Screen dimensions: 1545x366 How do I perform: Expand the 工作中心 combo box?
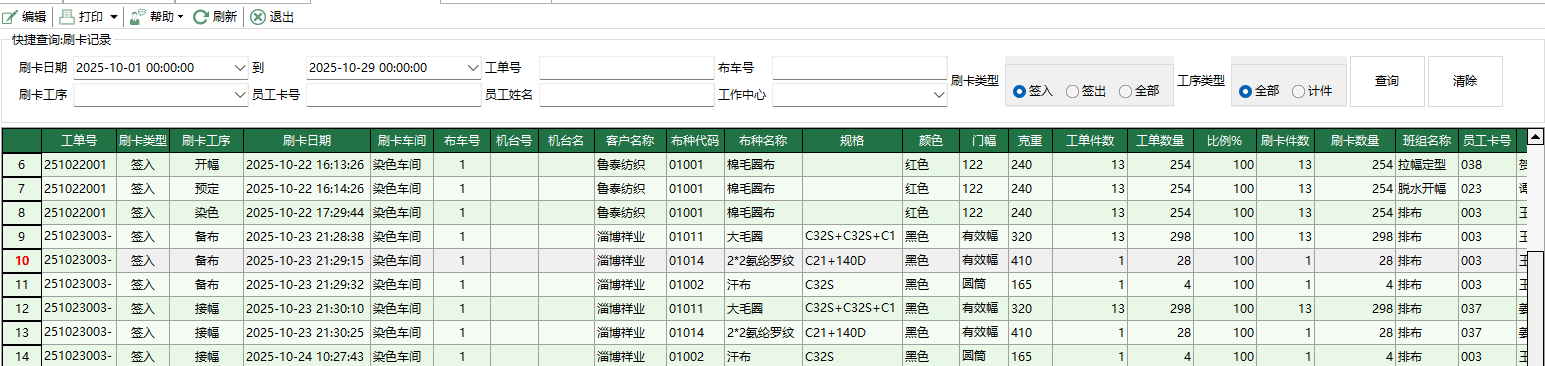click(x=939, y=95)
